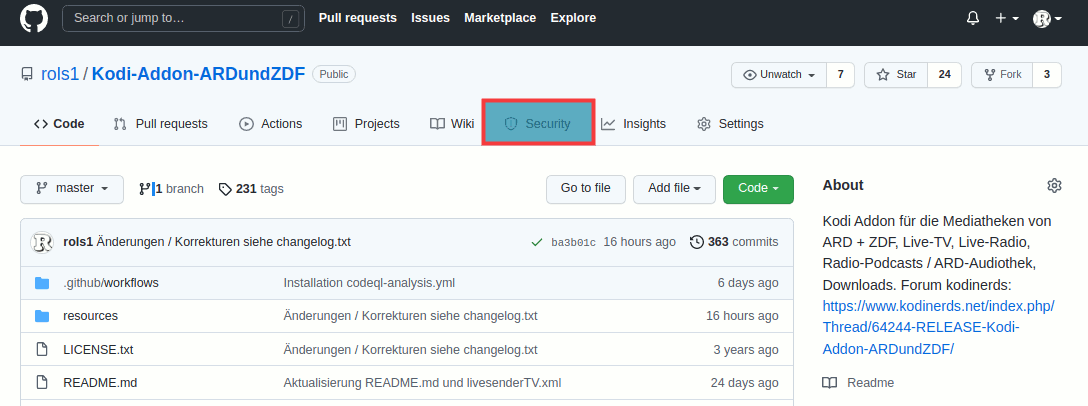Viewport: 1088px width, 406px height.
Task: Click the rols1 avatar in commit row
Action: click(x=42, y=242)
